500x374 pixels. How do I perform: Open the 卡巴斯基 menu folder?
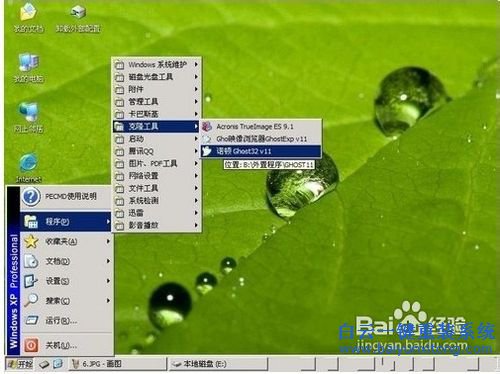click(x=156, y=114)
